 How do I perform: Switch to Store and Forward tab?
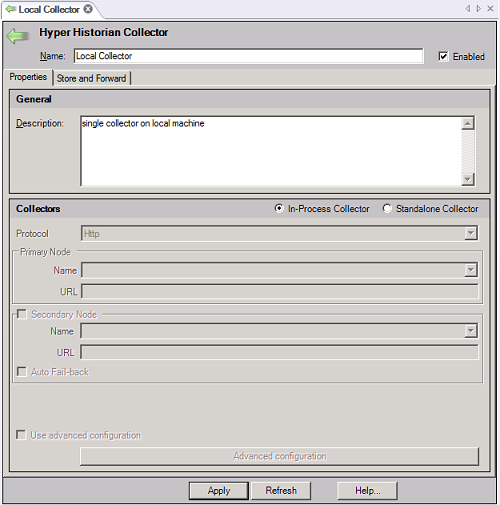[x=91, y=78]
